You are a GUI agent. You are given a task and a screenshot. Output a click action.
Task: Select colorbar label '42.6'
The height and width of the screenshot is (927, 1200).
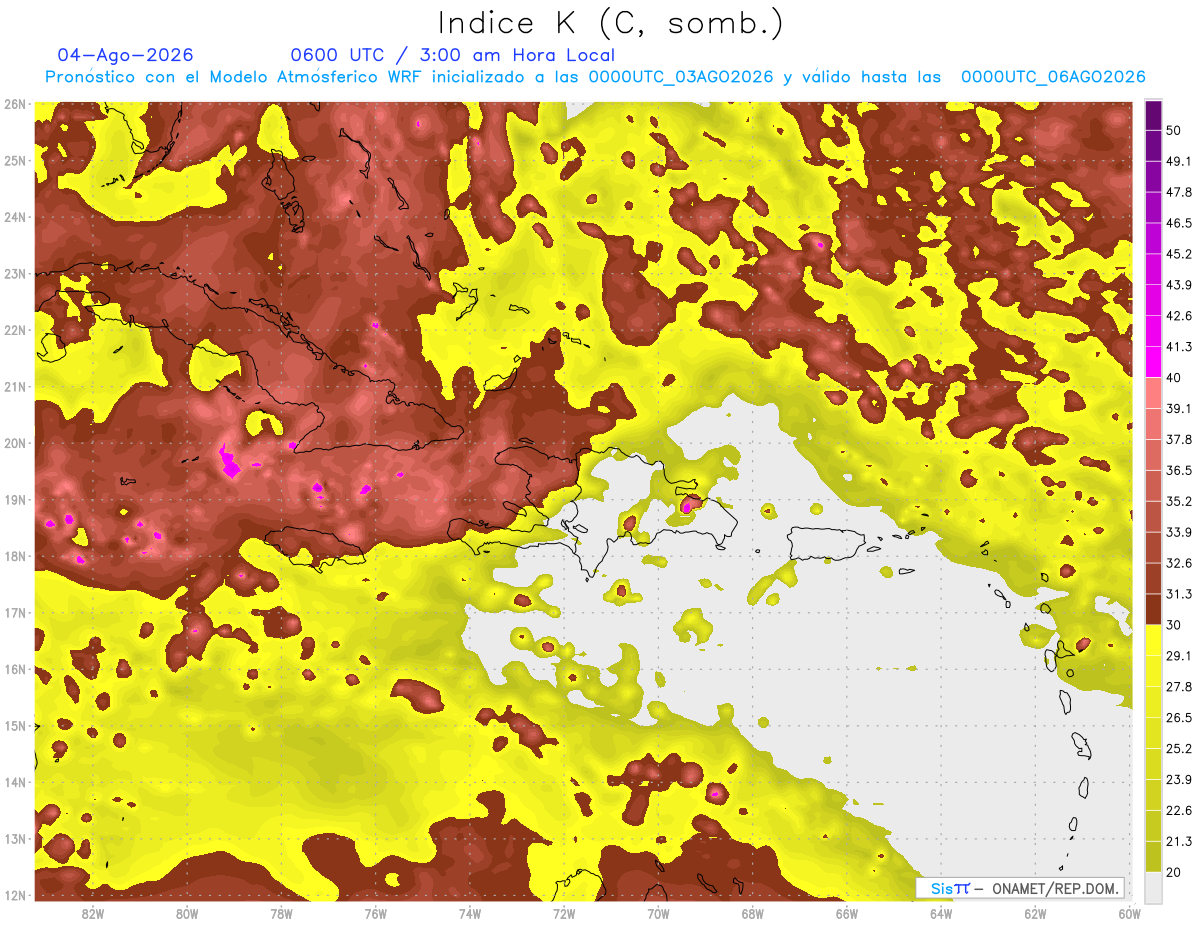click(1178, 316)
